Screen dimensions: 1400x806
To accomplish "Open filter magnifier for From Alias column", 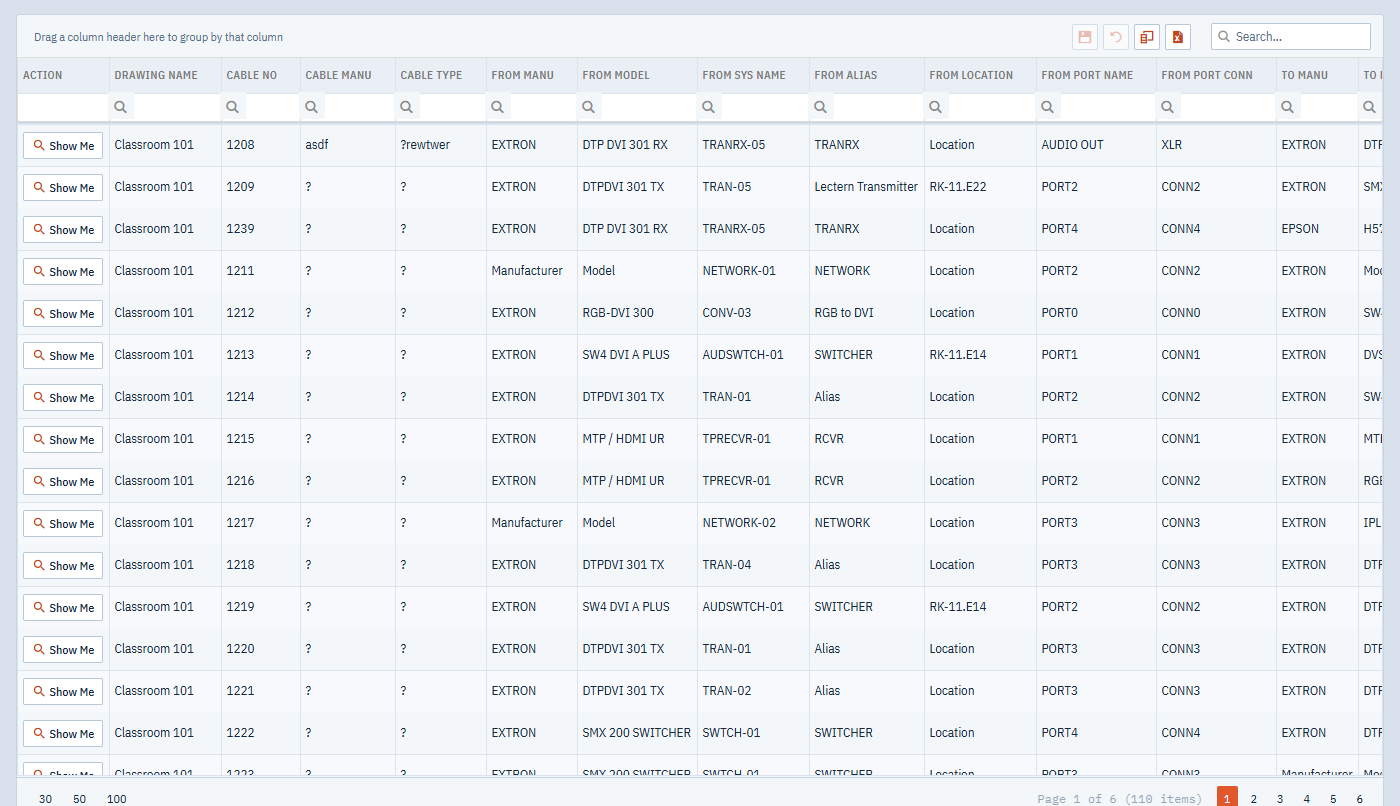I will [821, 107].
